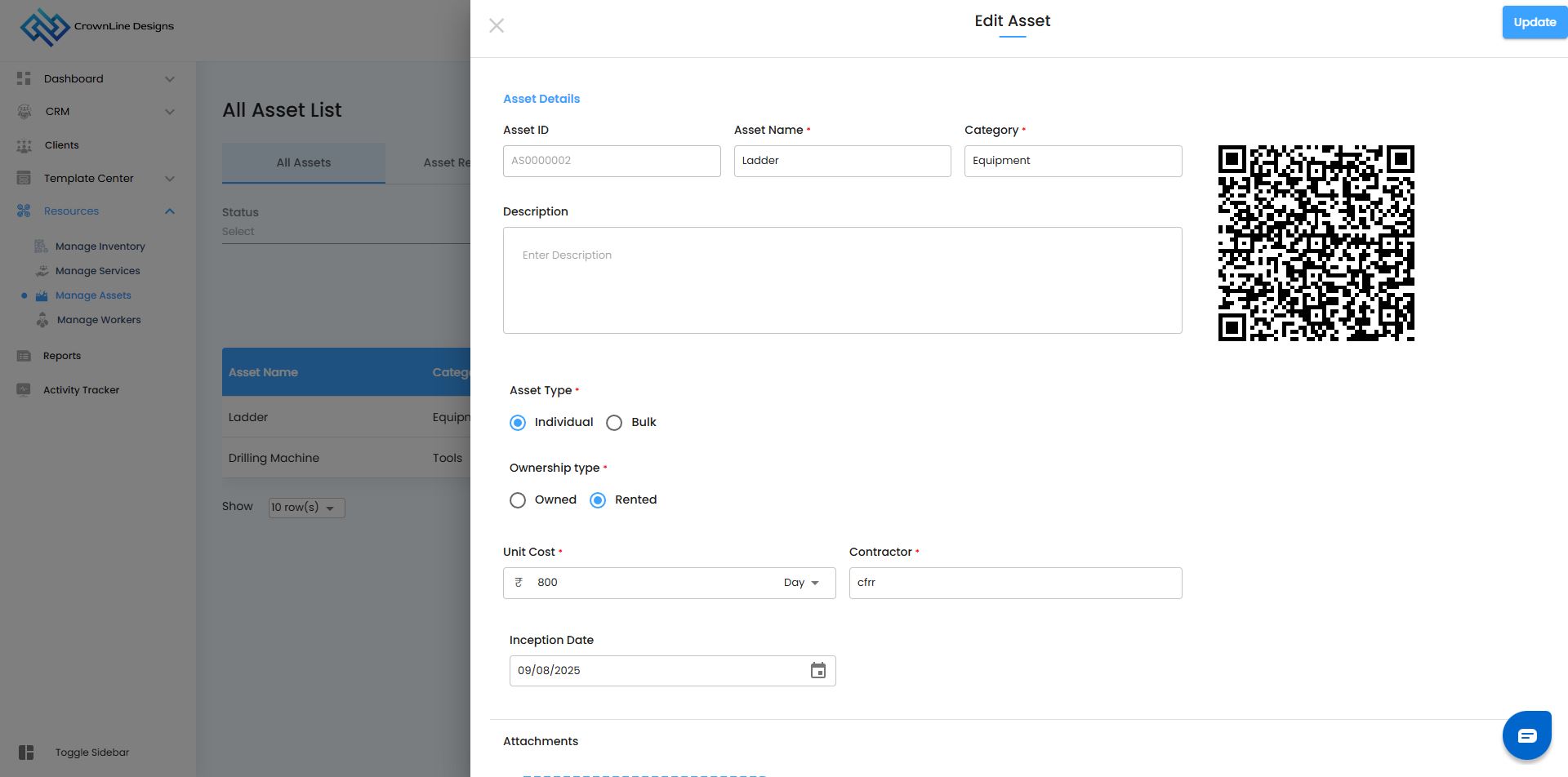The width and height of the screenshot is (1568, 777).
Task: Click the Unit Cost amount field showing 800
Action: 653,583
